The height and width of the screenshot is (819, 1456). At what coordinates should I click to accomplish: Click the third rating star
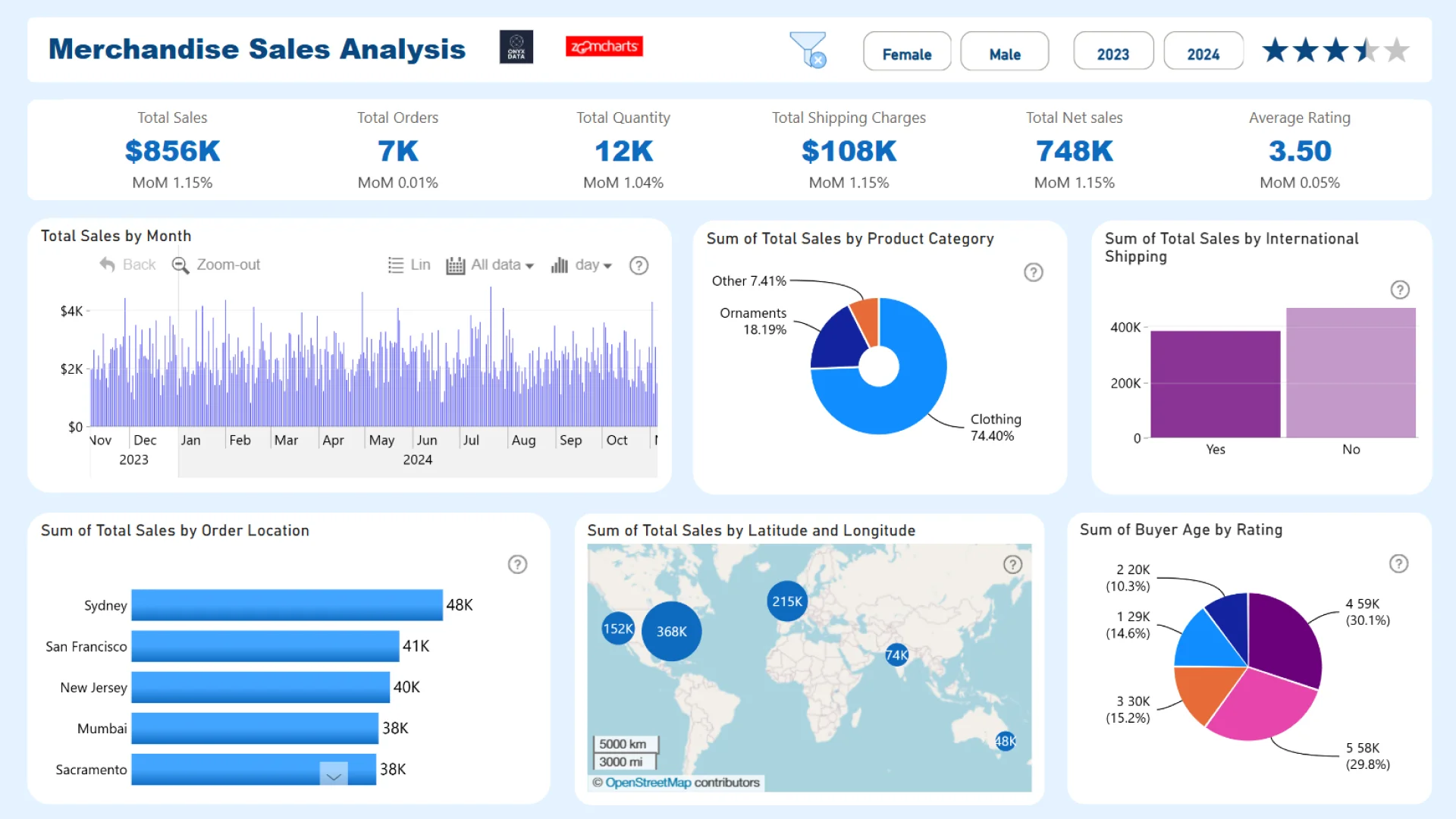(1336, 51)
